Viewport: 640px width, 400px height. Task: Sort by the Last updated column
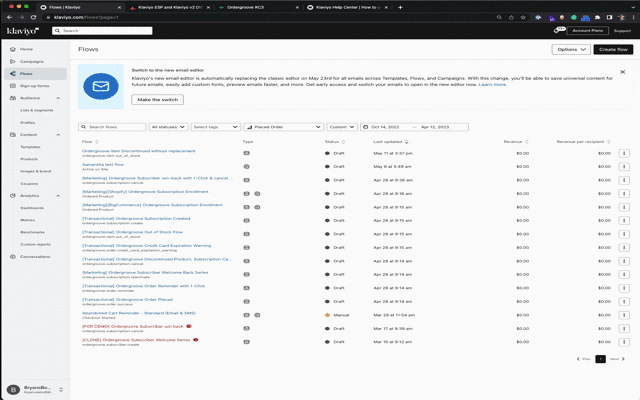[391, 142]
